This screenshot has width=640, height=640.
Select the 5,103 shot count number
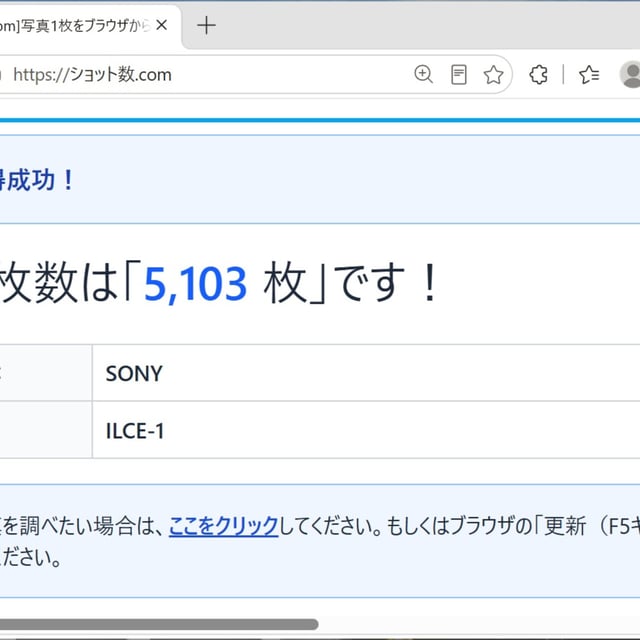[196, 283]
